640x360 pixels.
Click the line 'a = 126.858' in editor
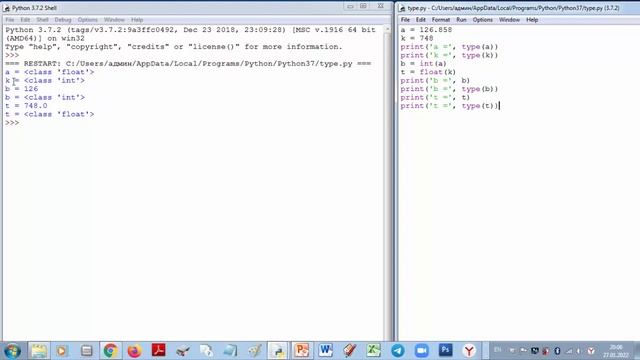click(426, 30)
